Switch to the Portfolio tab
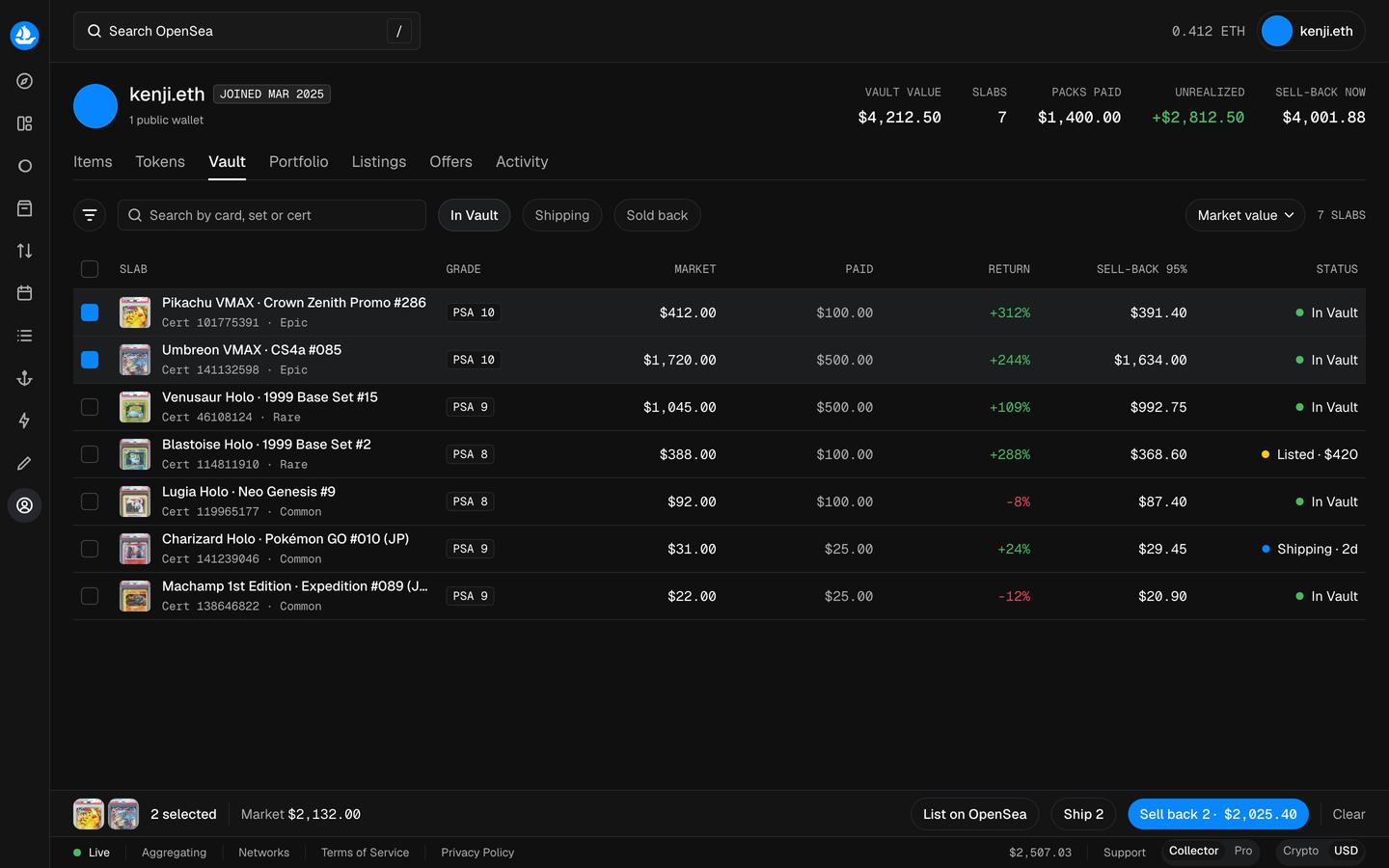 [x=299, y=162]
